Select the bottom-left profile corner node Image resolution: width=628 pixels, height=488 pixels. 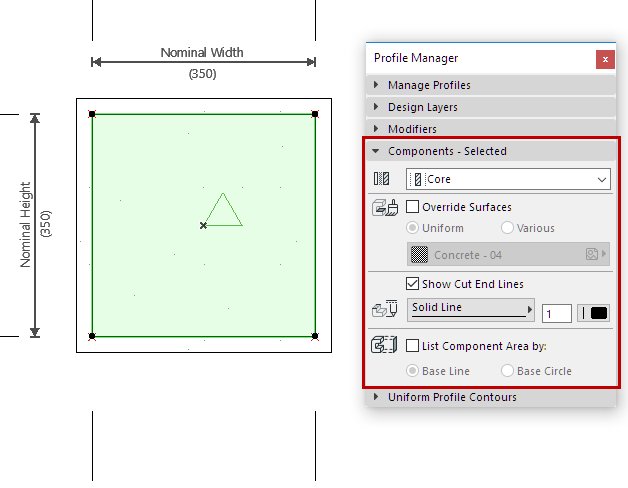[x=92, y=336]
